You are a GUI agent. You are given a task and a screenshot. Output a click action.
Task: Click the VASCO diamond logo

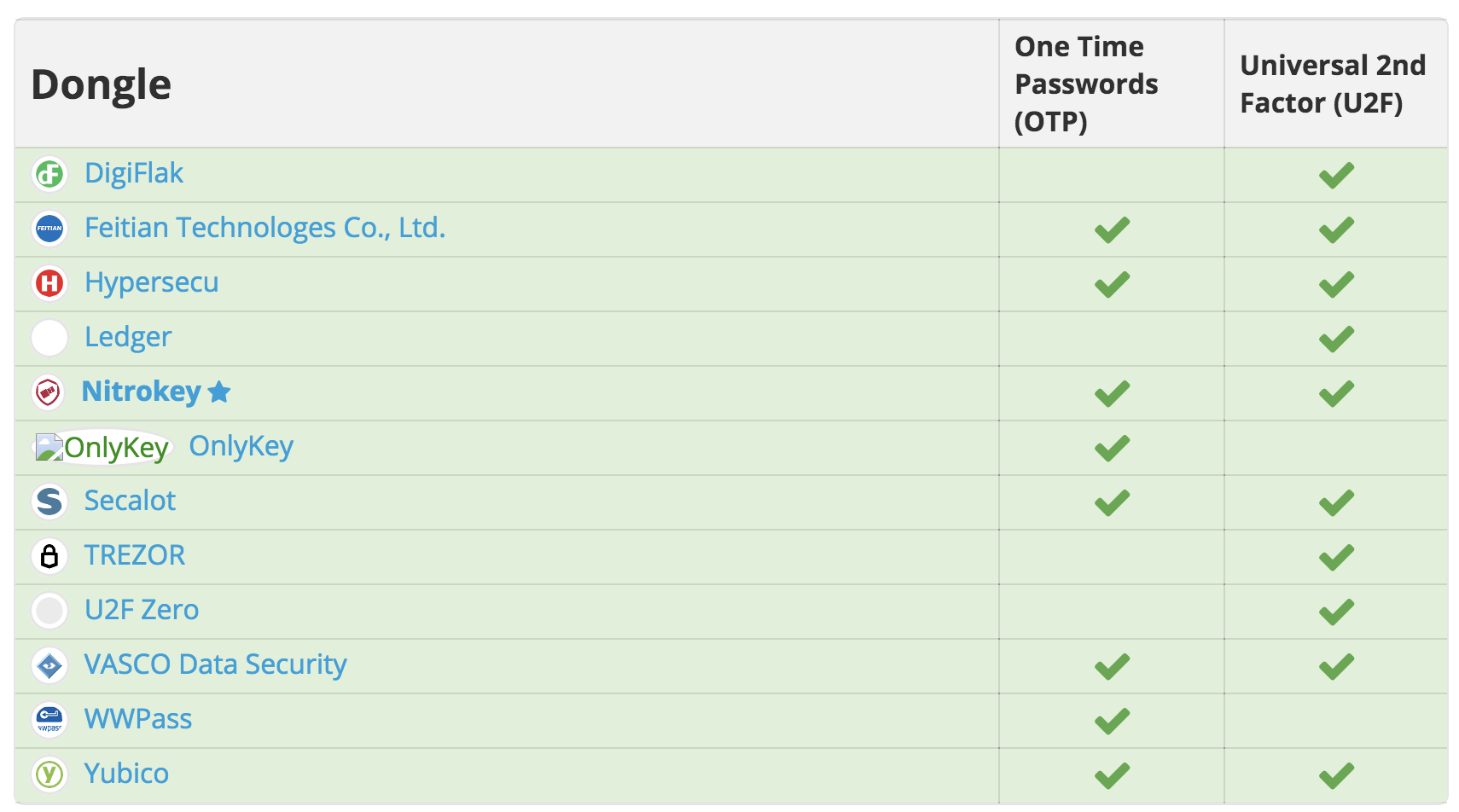[x=49, y=665]
